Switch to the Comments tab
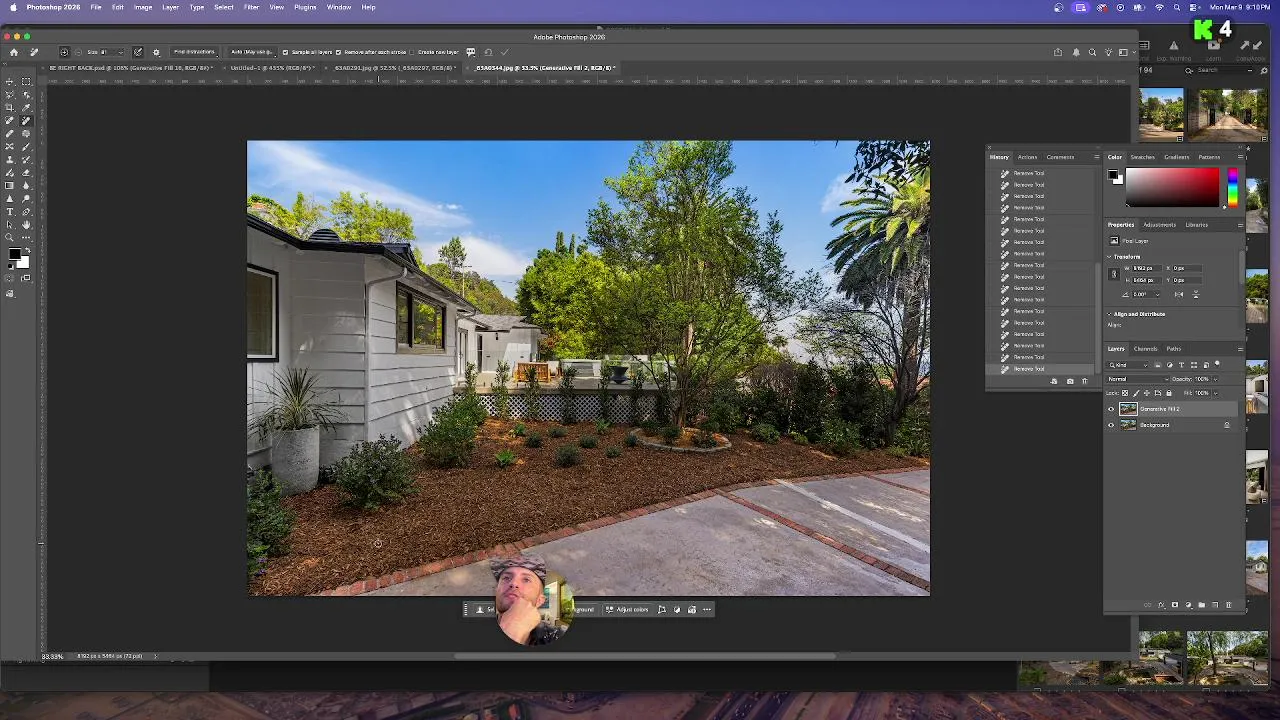 click(x=1060, y=157)
